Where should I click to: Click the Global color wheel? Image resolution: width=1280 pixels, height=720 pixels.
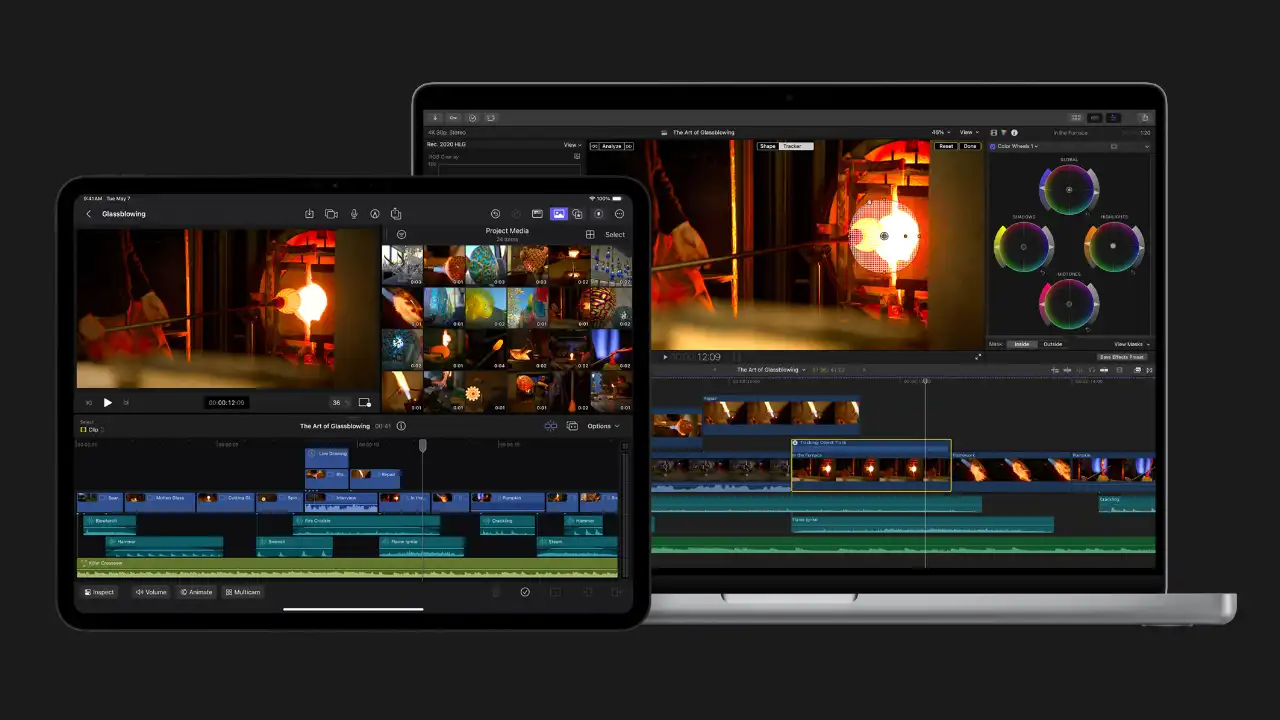click(1069, 190)
